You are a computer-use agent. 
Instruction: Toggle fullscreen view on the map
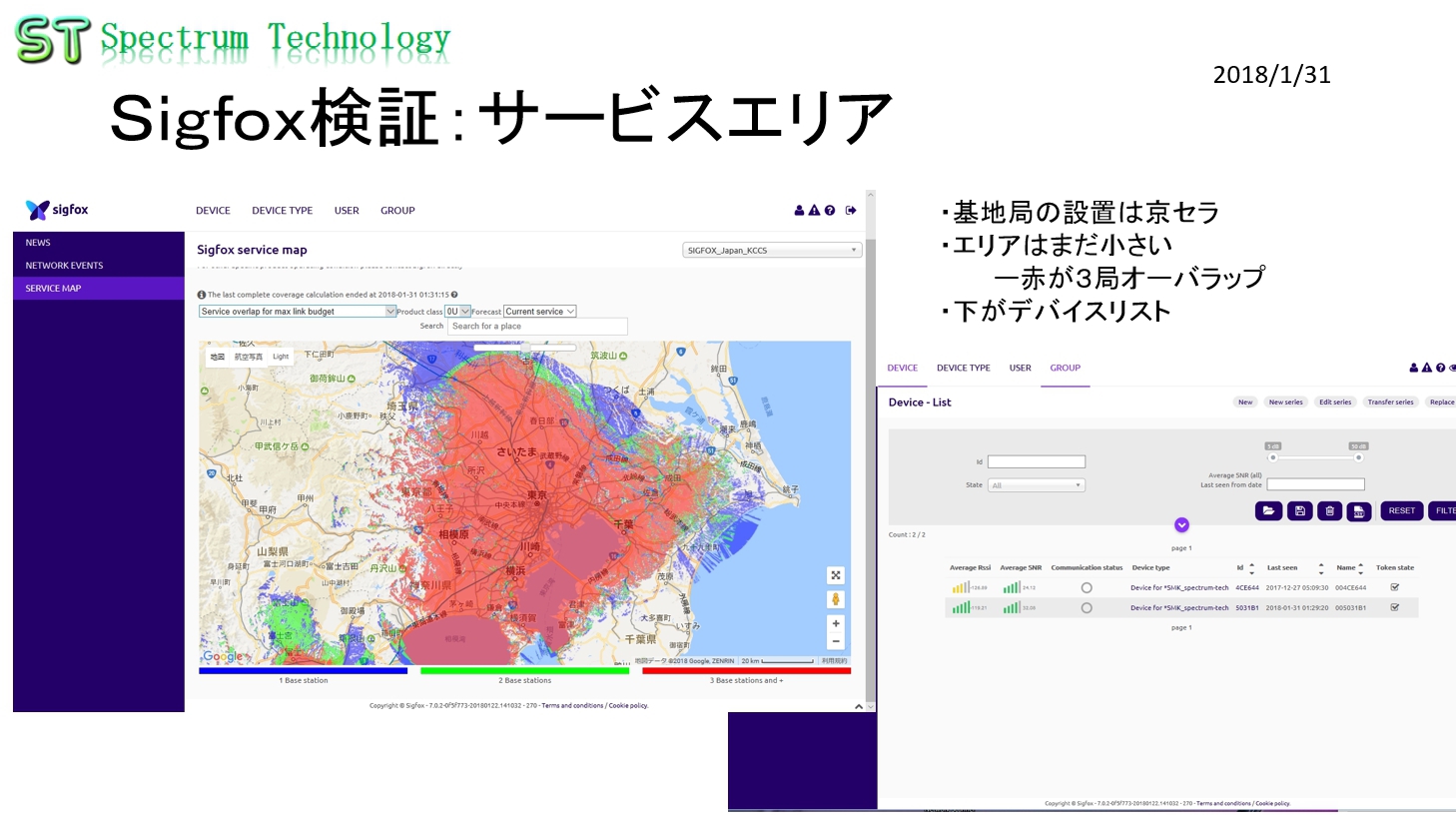[x=836, y=575]
